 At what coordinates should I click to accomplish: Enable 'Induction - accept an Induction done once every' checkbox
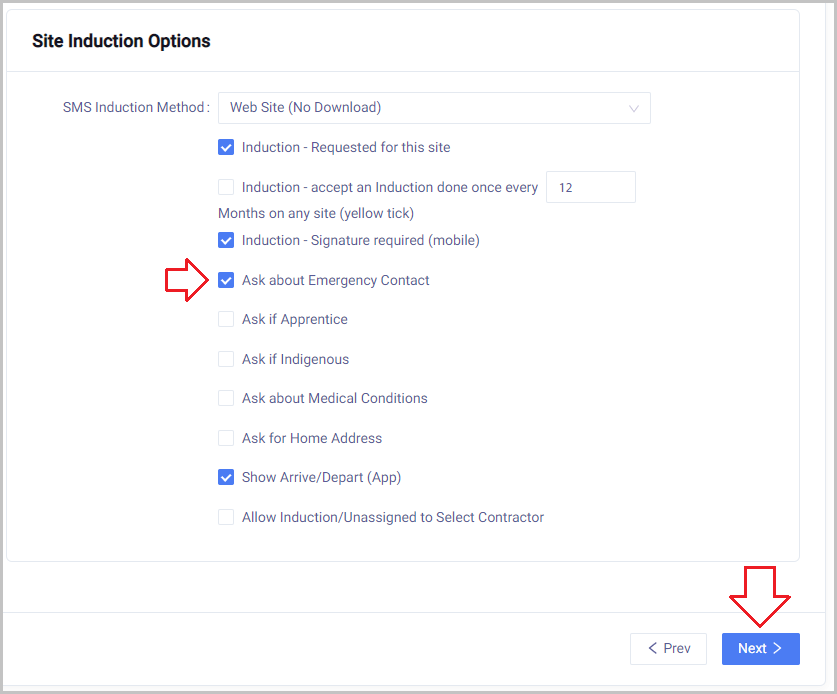[x=226, y=187]
